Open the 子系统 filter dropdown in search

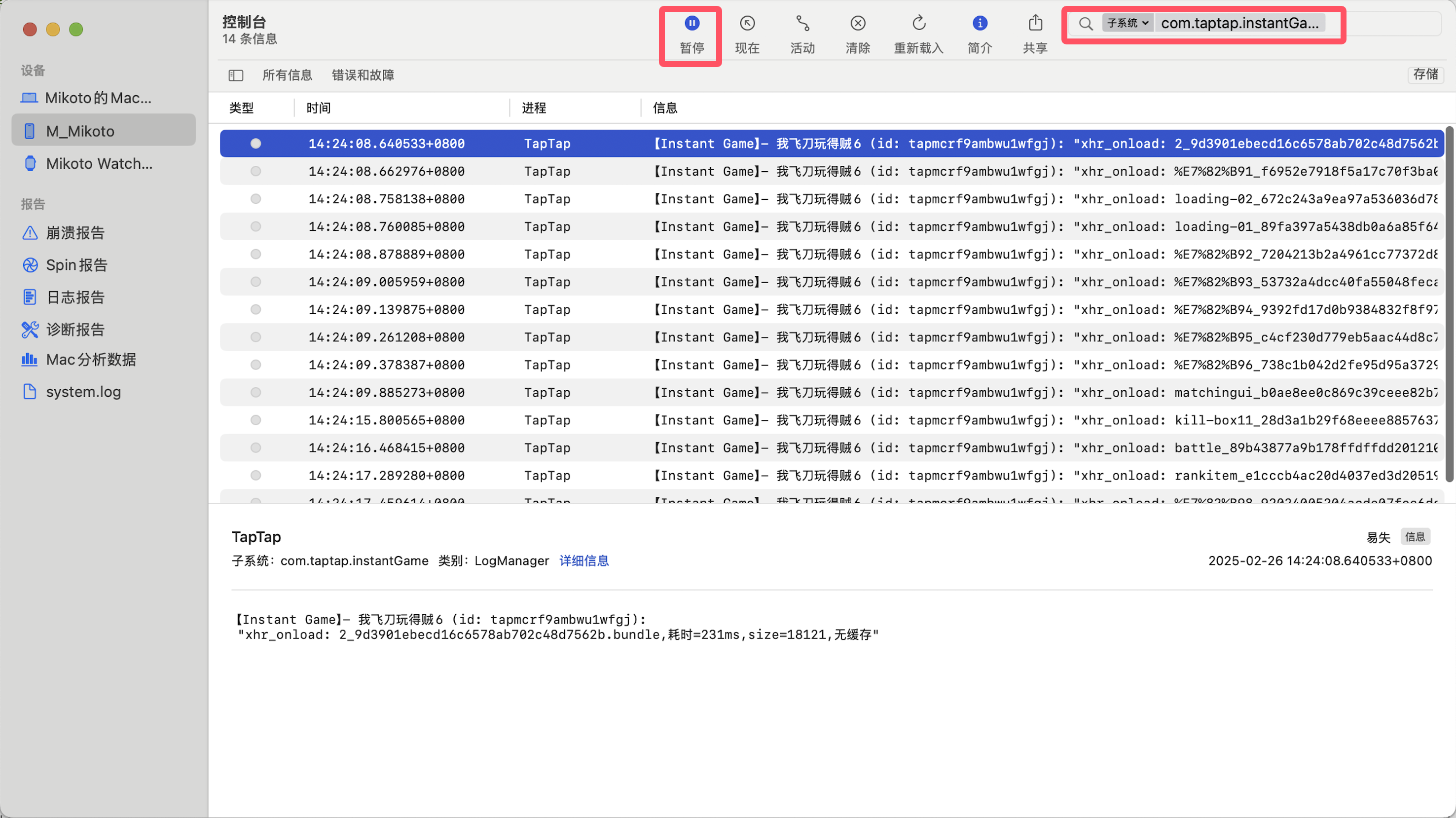(1127, 23)
